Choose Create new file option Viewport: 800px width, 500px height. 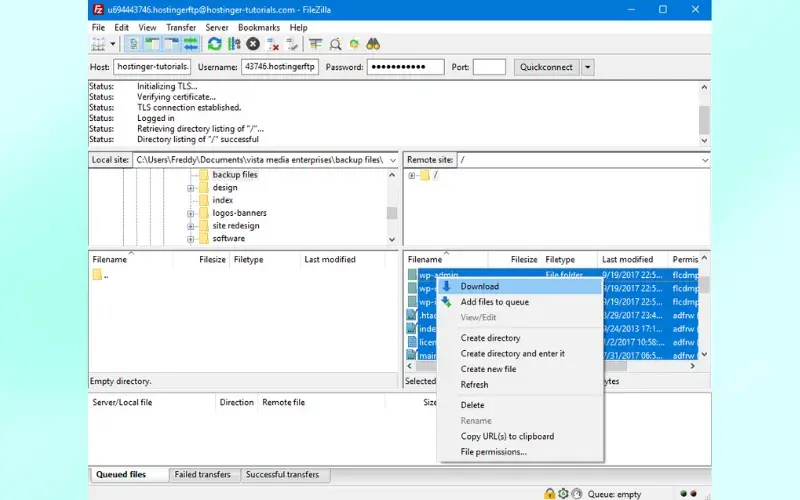pos(520,369)
